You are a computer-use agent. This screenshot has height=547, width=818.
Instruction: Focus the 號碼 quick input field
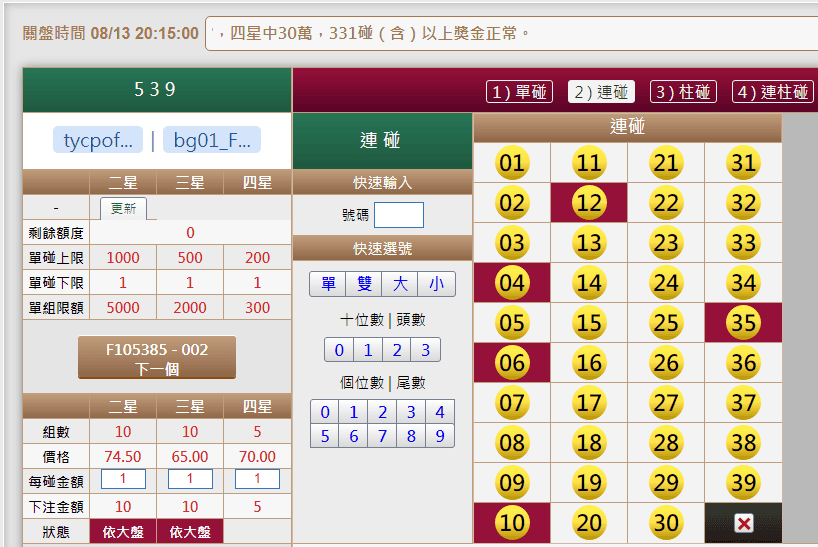coord(399,215)
